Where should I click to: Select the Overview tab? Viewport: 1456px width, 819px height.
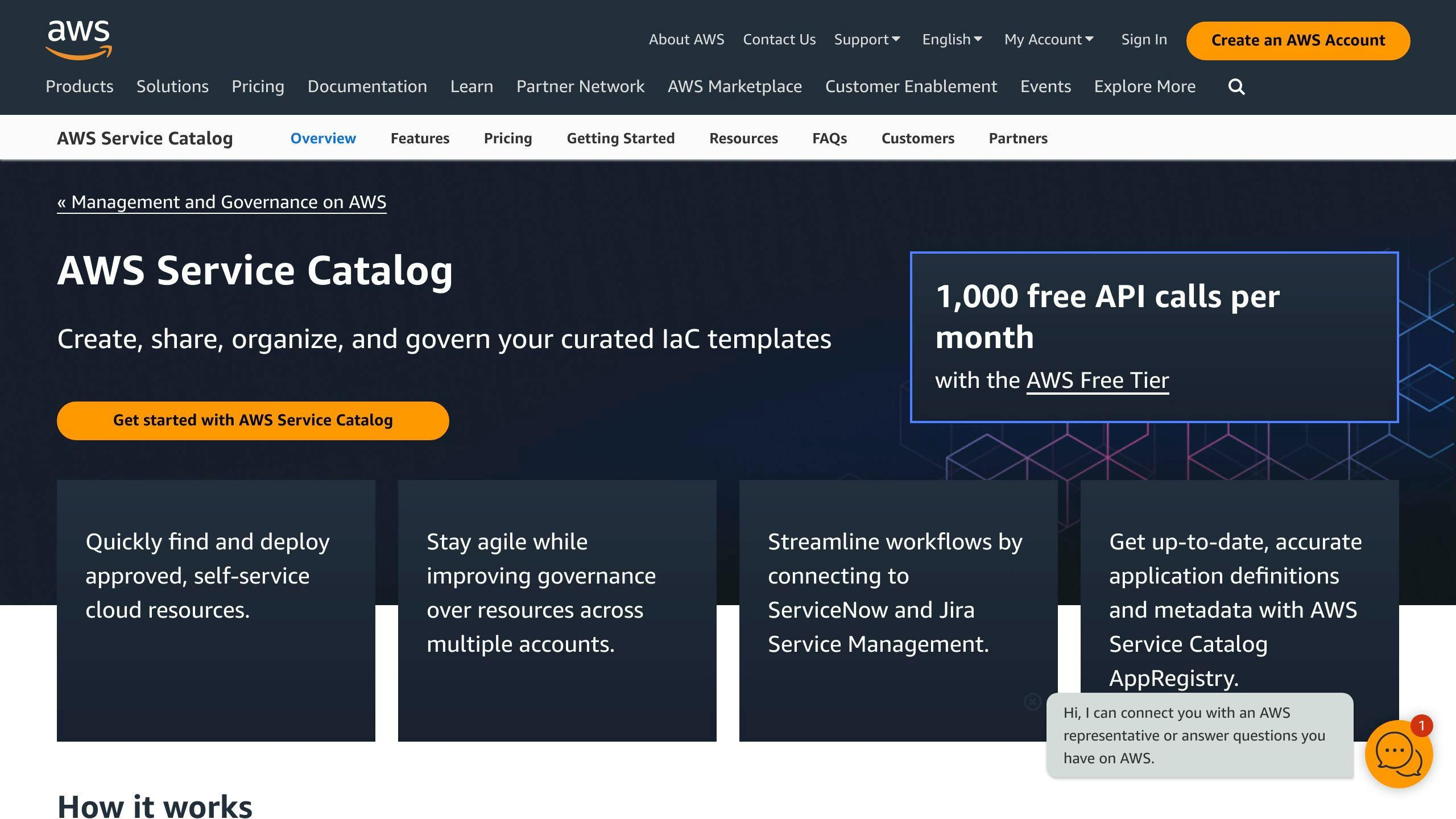323,138
